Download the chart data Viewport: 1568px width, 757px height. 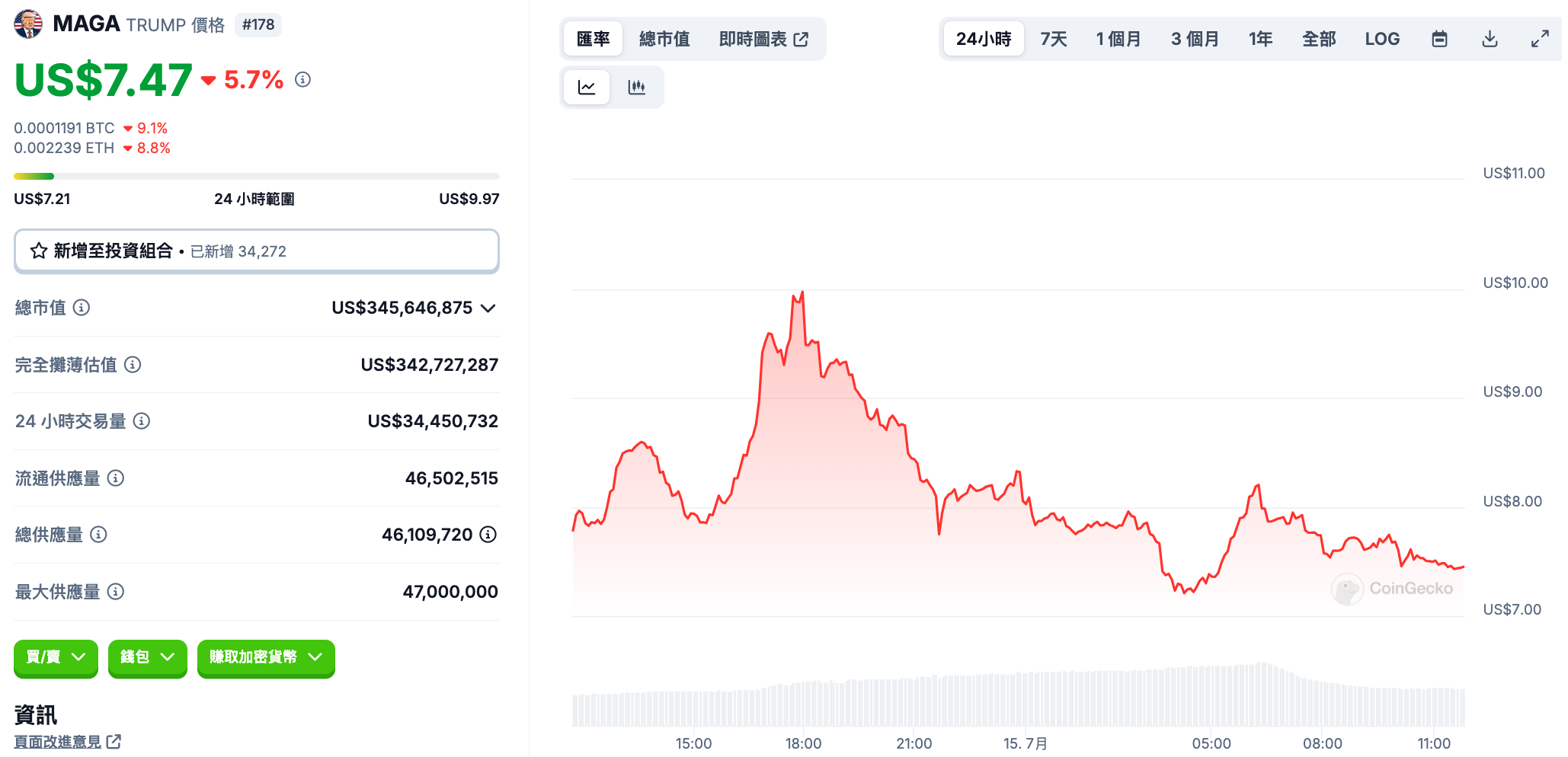(1490, 39)
